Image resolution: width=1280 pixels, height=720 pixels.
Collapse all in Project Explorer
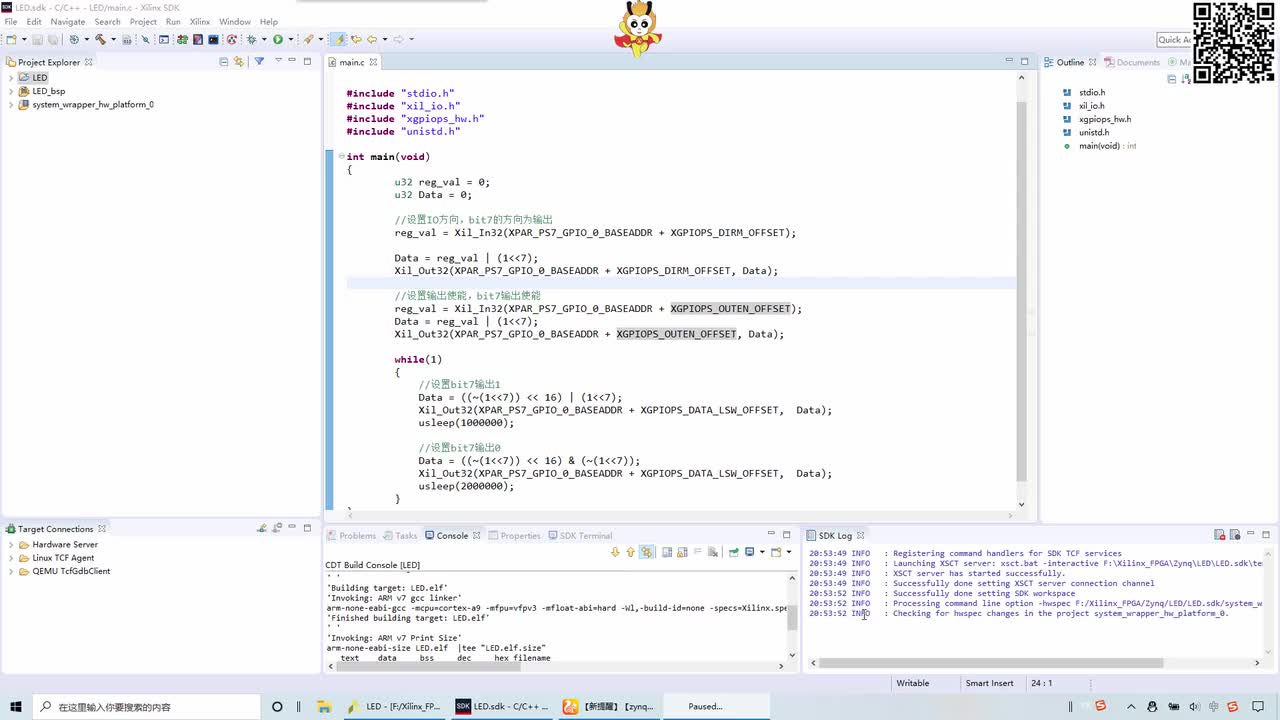click(224, 62)
